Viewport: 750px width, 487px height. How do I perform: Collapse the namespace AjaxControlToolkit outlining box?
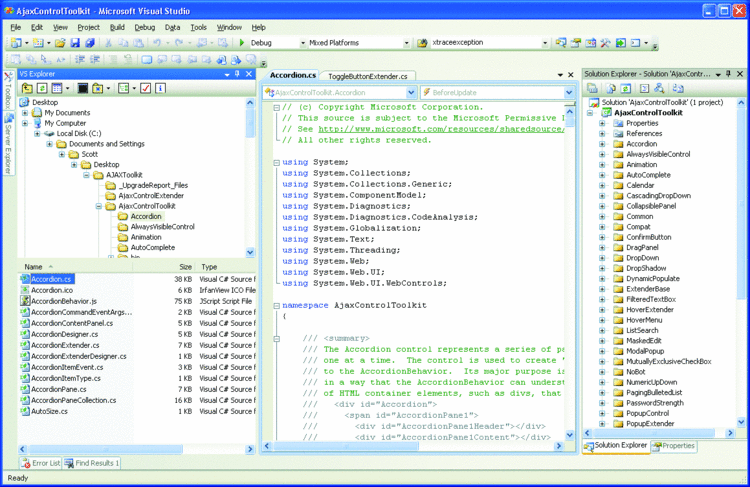(276, 306)
